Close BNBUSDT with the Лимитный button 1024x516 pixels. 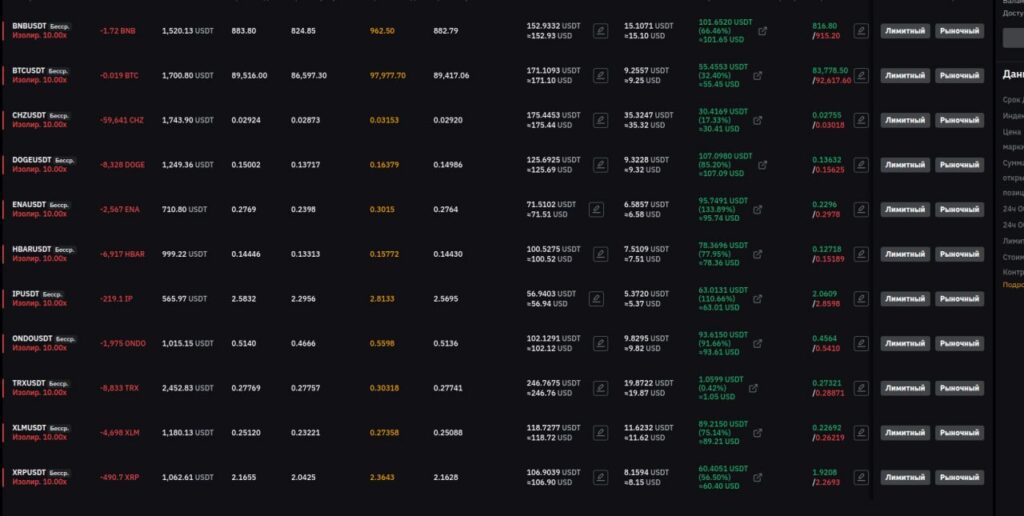click(904, 31)
